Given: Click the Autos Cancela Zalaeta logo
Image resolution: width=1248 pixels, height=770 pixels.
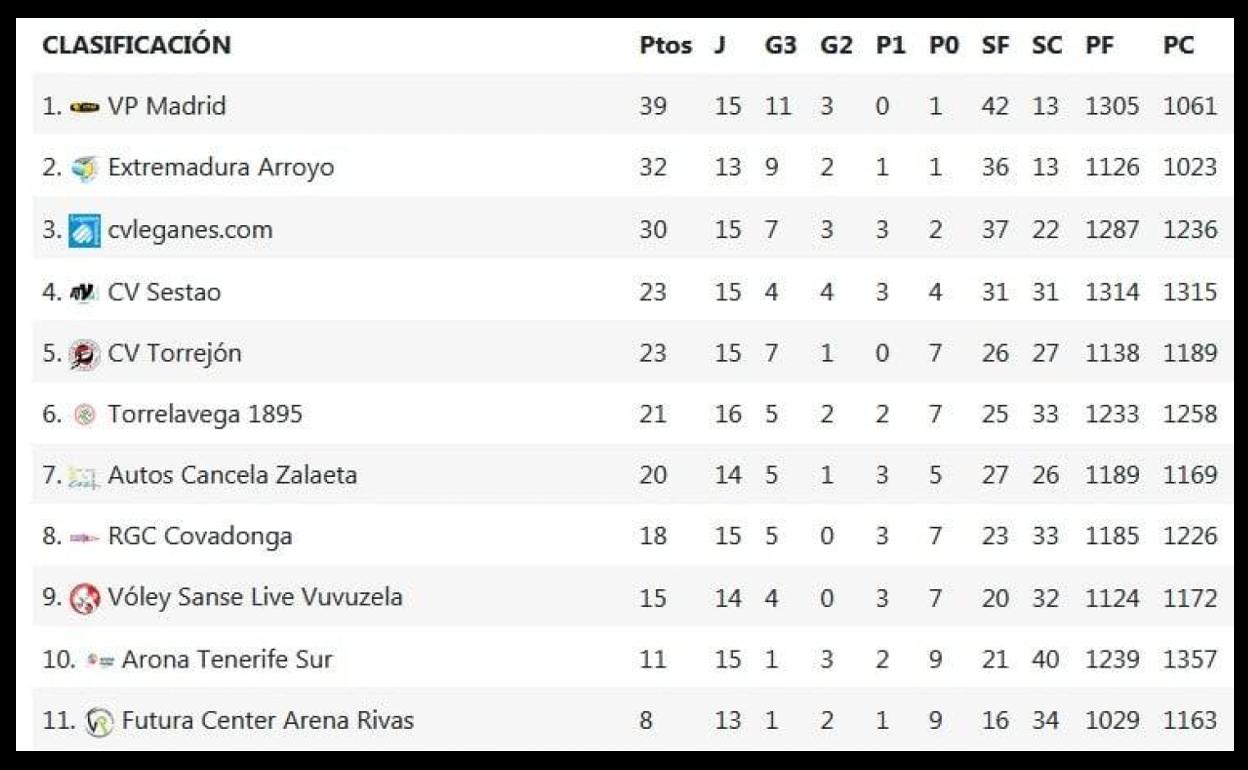Looking at the screenshot, I should pyautogui.click(x=84, y=477).
